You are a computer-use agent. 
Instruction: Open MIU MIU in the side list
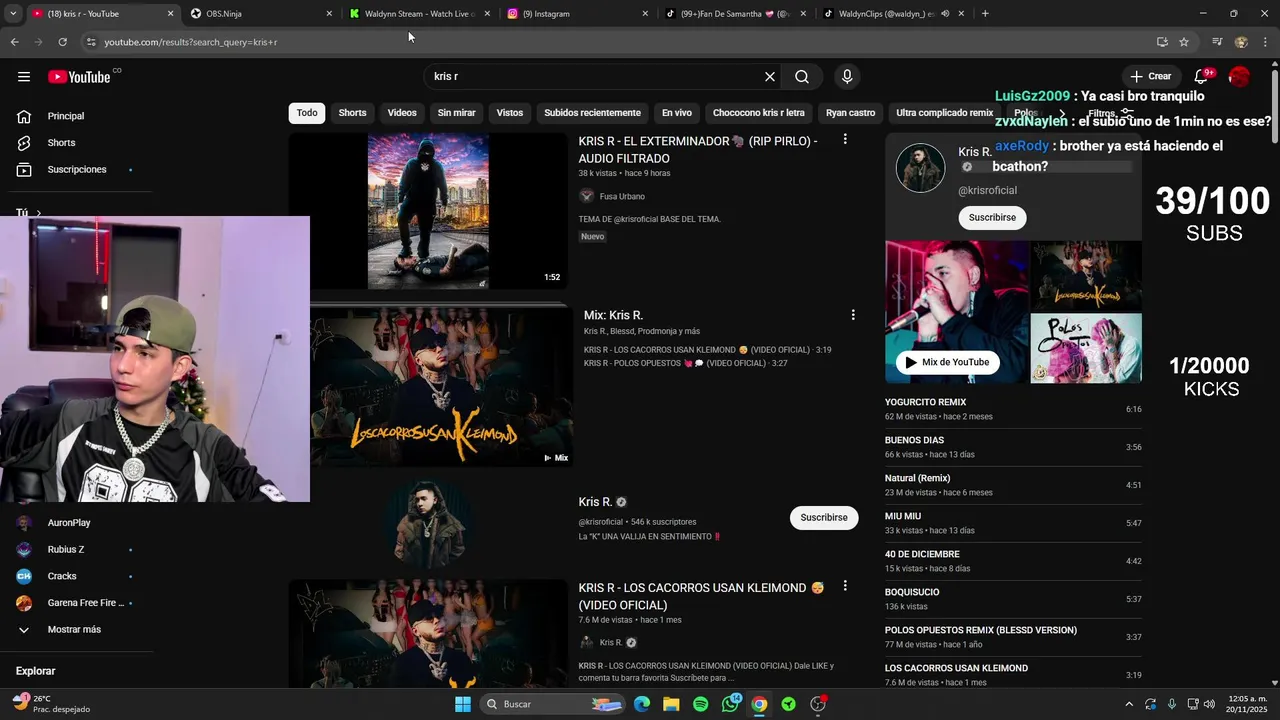coord(1013,523)
